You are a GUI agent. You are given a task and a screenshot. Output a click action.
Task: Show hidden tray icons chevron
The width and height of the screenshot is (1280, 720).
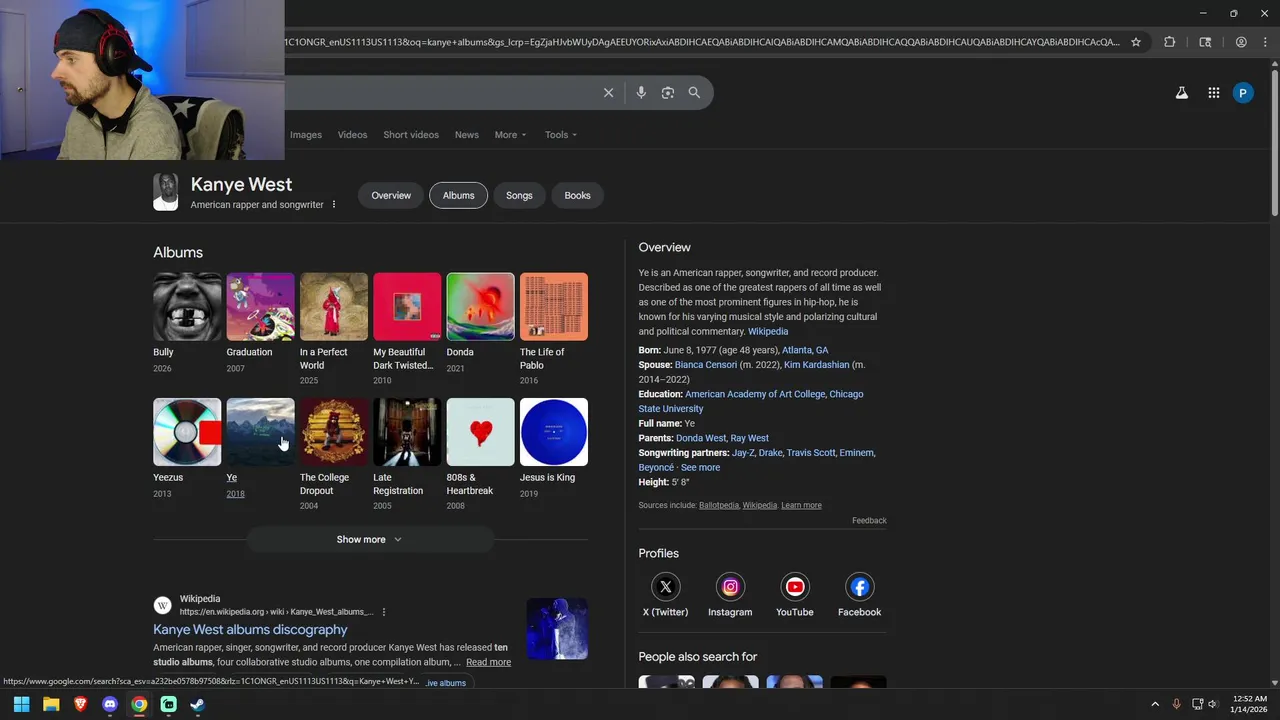click(x=1155, y=704)
